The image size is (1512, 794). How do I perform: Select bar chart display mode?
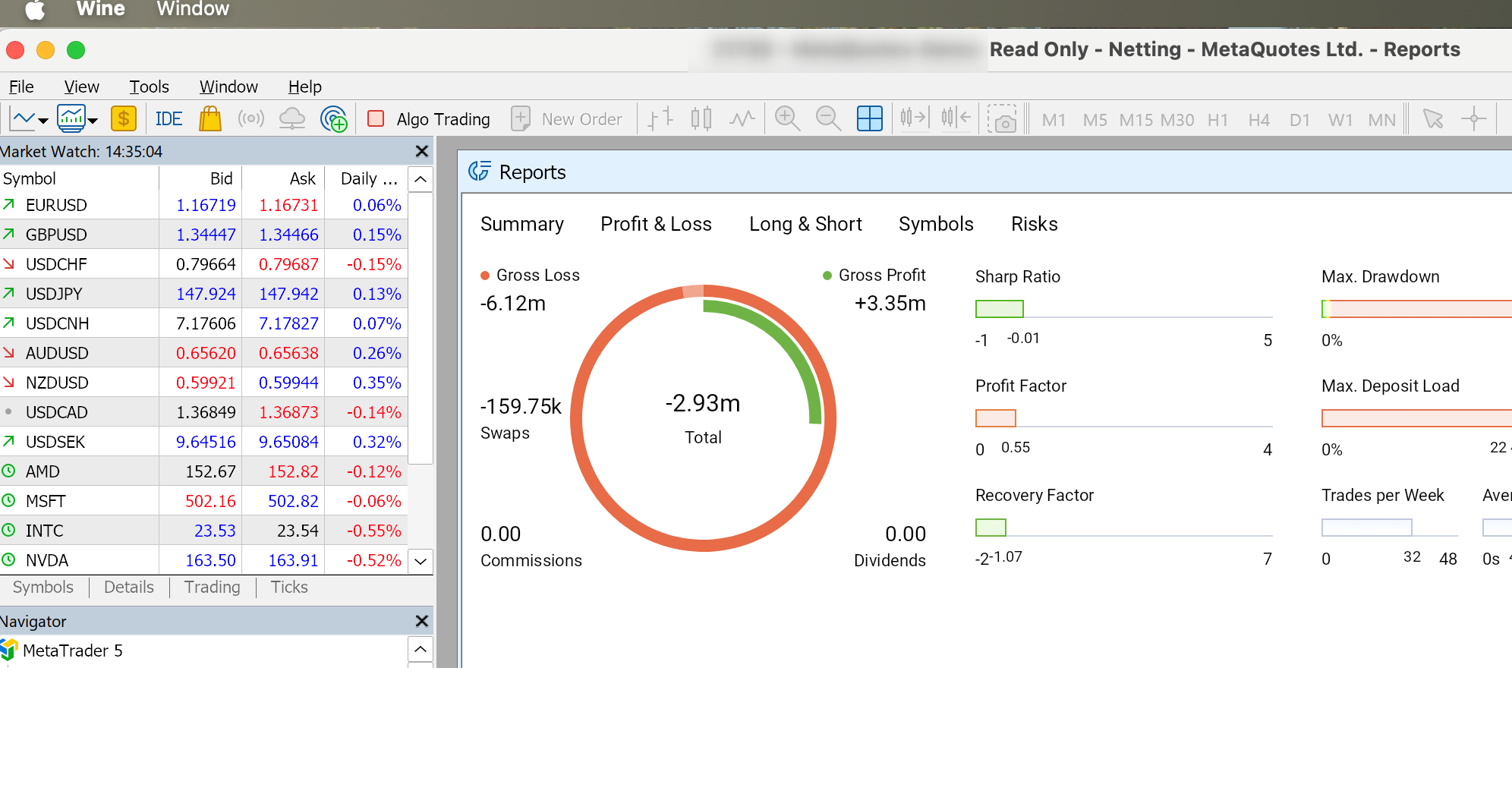[660, 118]
